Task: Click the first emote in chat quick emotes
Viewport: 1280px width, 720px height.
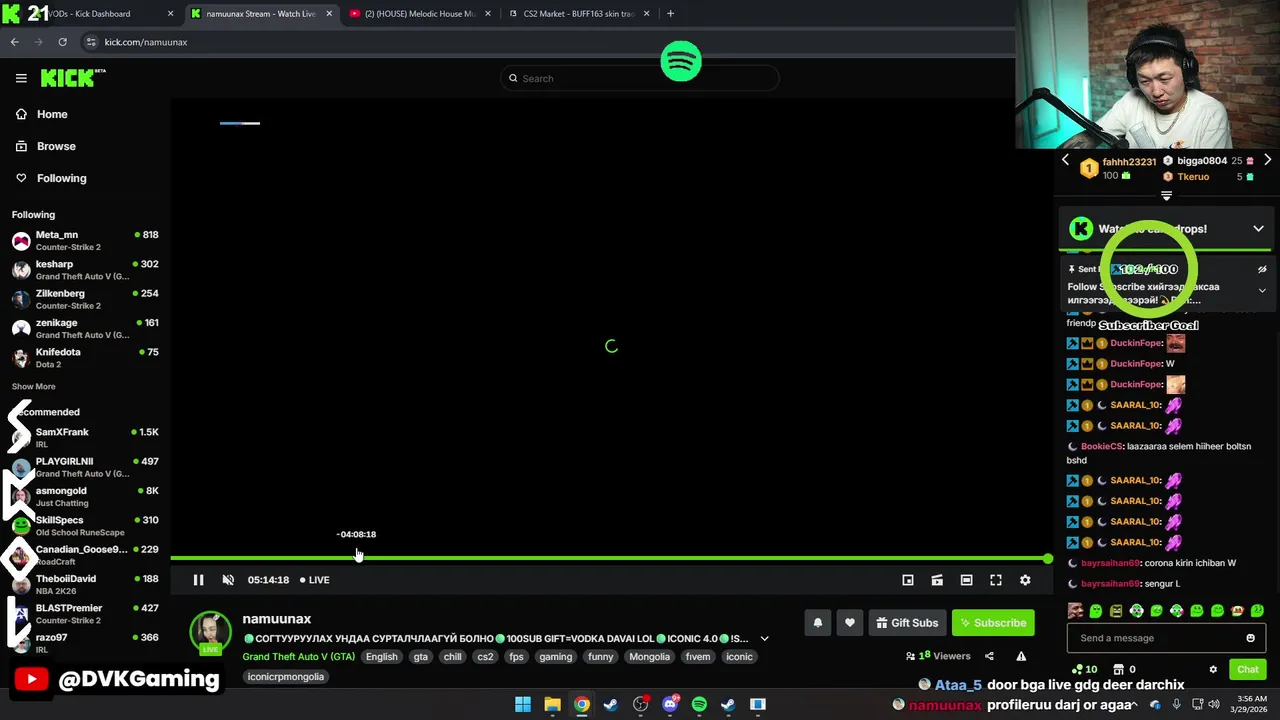Action: (1075, 610)
